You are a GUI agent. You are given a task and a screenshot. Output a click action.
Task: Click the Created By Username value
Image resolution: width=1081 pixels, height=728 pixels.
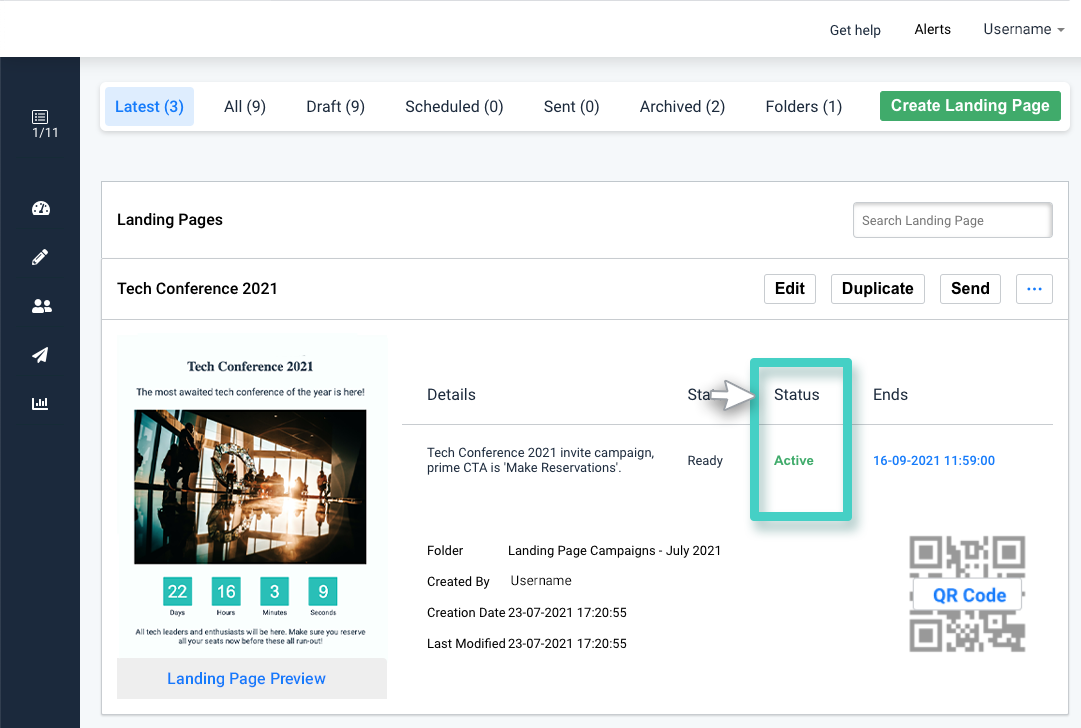coord(541,580)
